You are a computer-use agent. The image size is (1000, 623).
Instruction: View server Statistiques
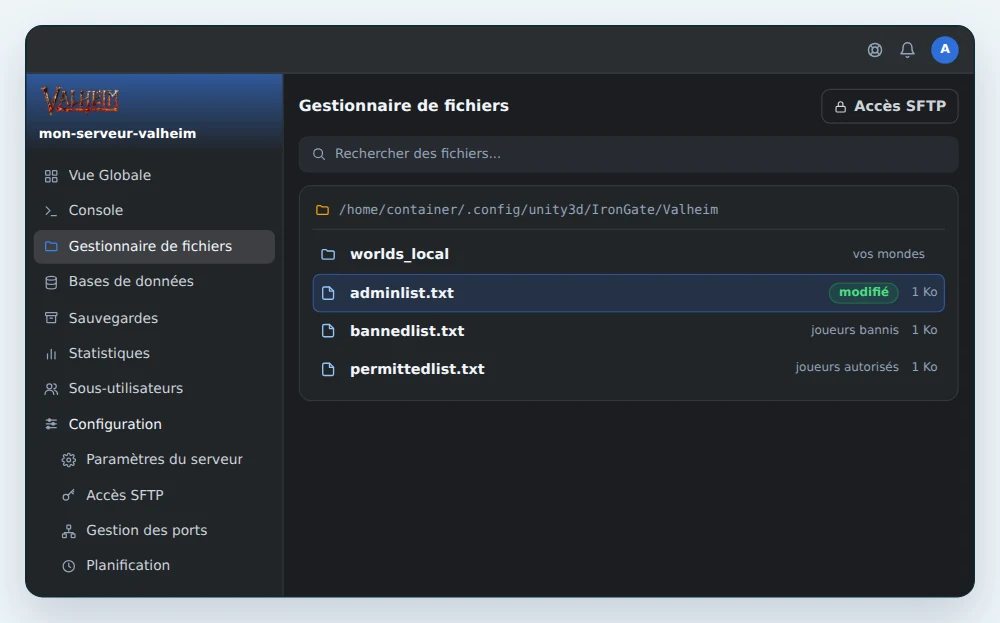[x=154, y=353]
